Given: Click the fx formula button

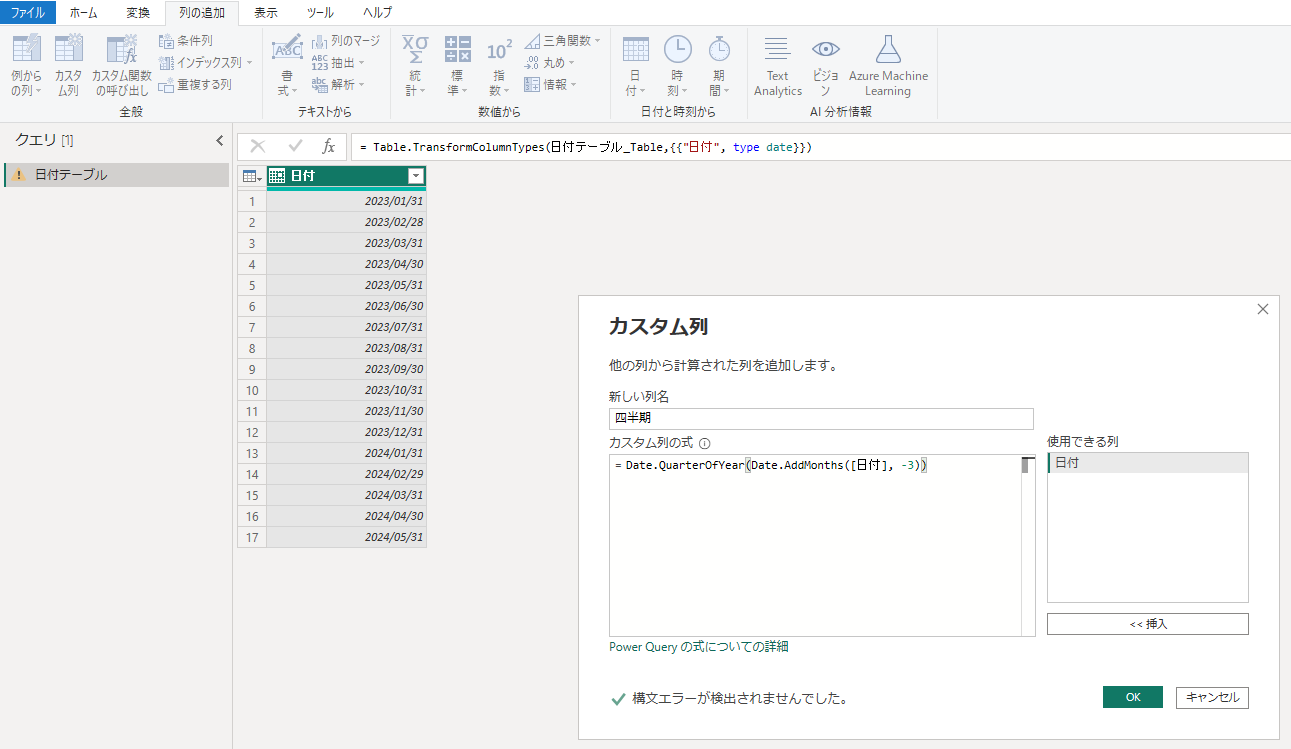Looking at the screenshot, I should [328, 147].
